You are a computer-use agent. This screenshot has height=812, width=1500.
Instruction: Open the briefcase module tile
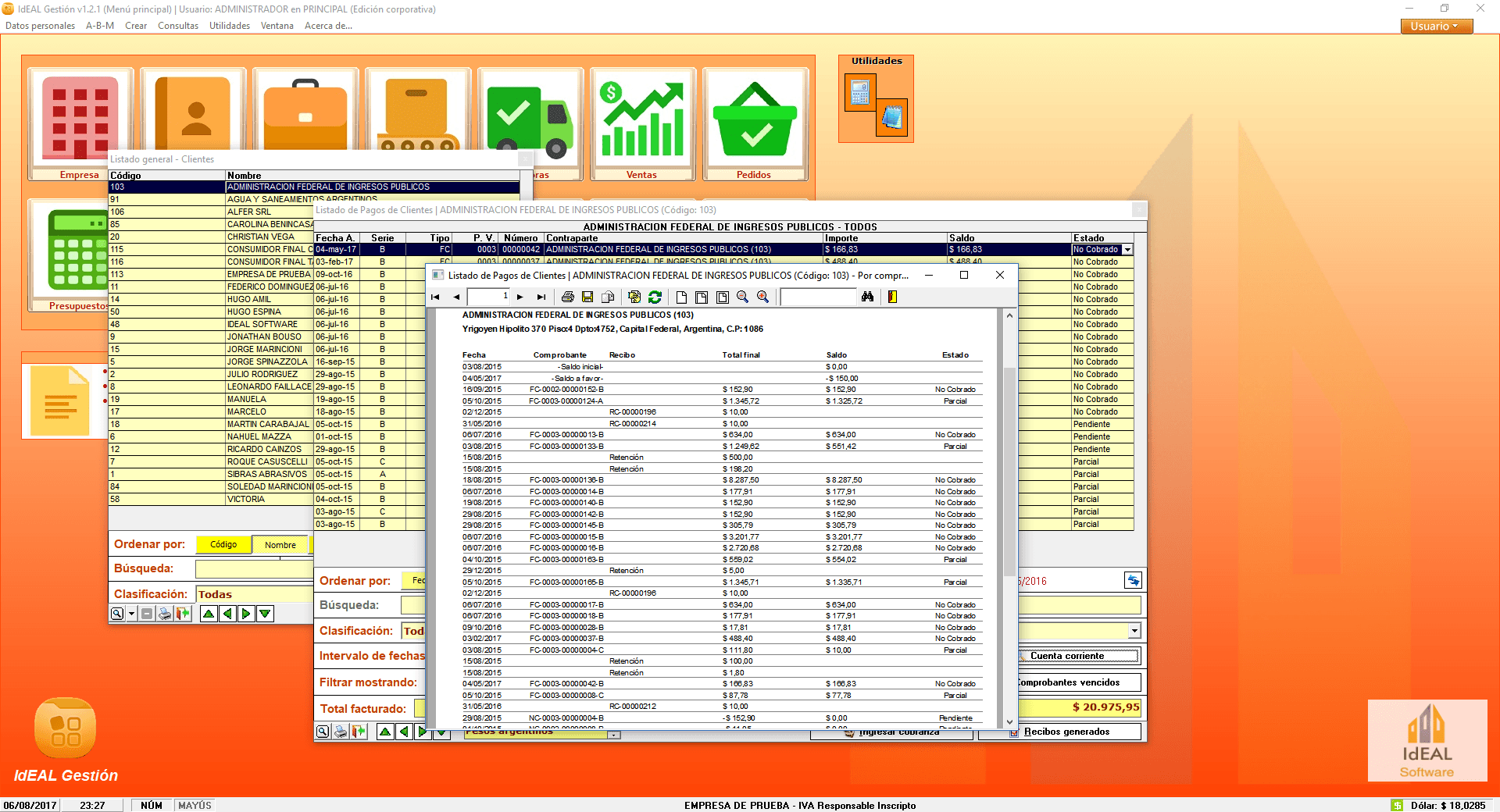tap(305, 109)
